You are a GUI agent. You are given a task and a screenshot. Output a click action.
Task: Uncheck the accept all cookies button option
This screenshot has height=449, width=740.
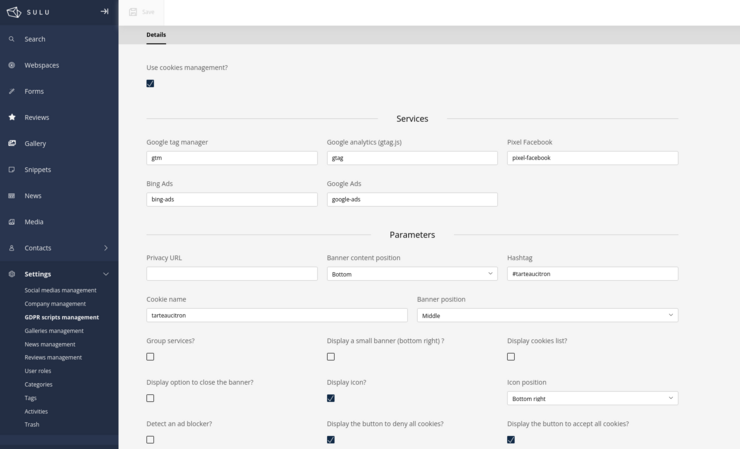511,440
